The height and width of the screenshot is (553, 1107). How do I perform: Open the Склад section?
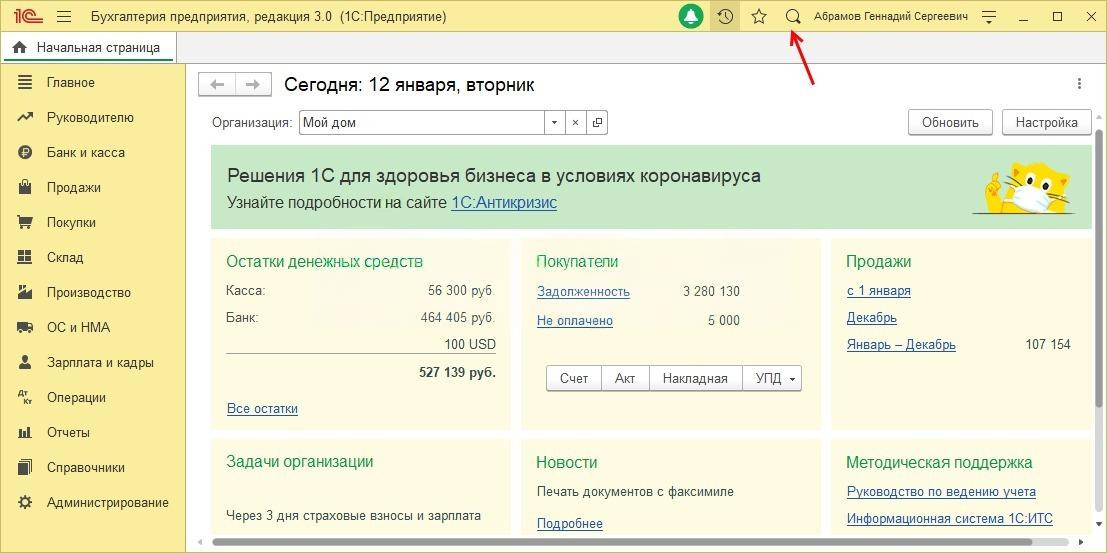pyautogui.click(x=65, y=258)
